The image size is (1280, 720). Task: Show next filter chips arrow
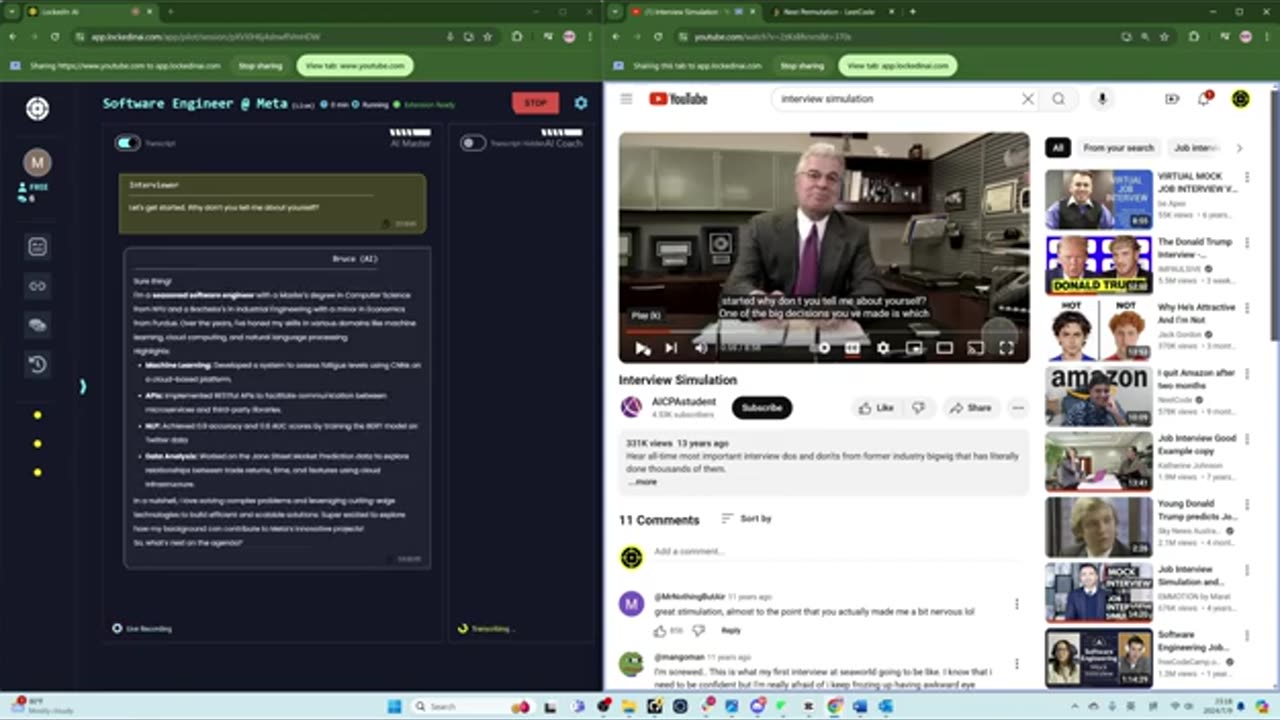1239,148
